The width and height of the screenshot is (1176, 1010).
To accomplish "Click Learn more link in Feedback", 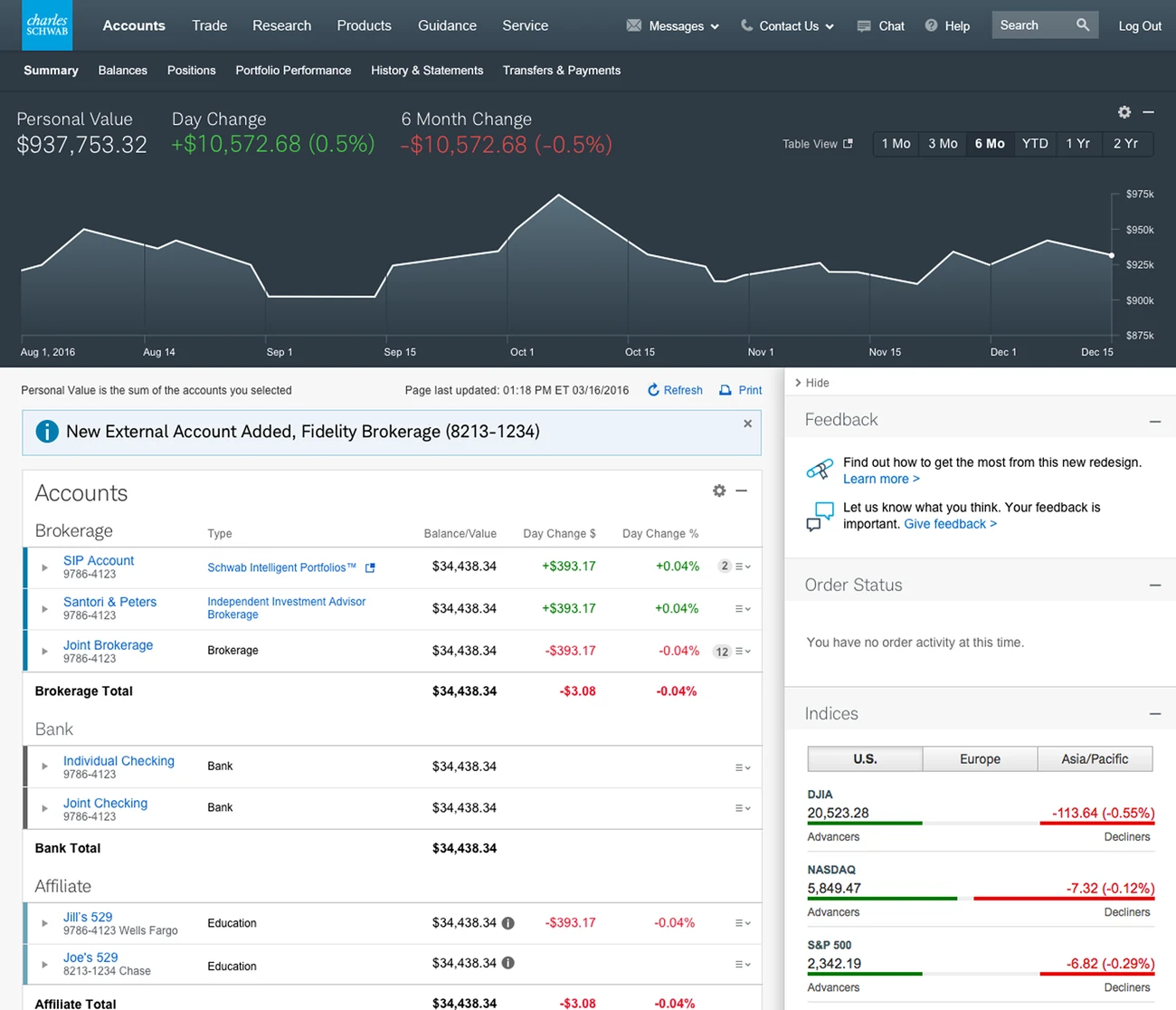I will click(881, 479).
